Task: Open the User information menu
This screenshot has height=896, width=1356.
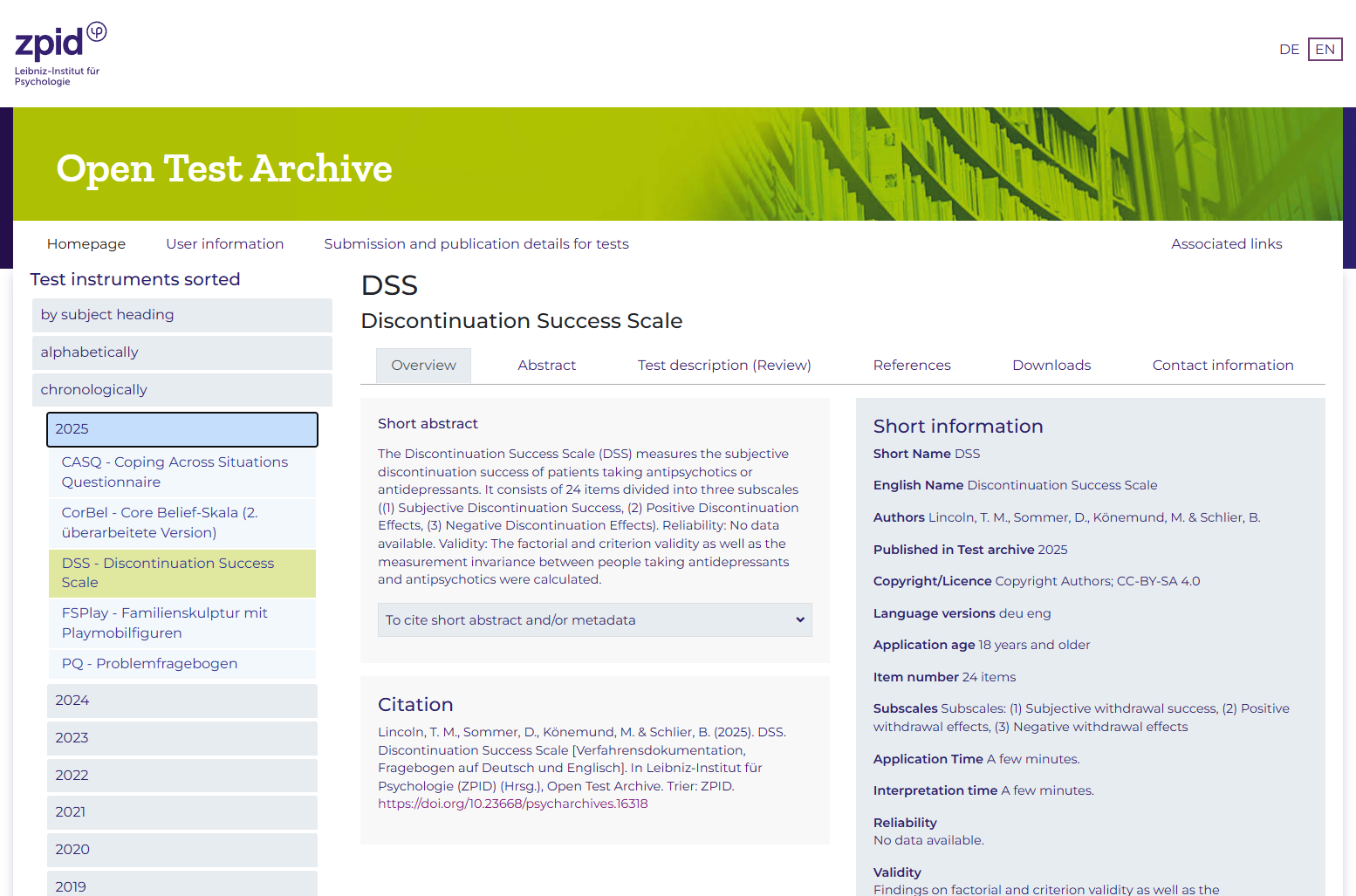Action: pos(224,244)
